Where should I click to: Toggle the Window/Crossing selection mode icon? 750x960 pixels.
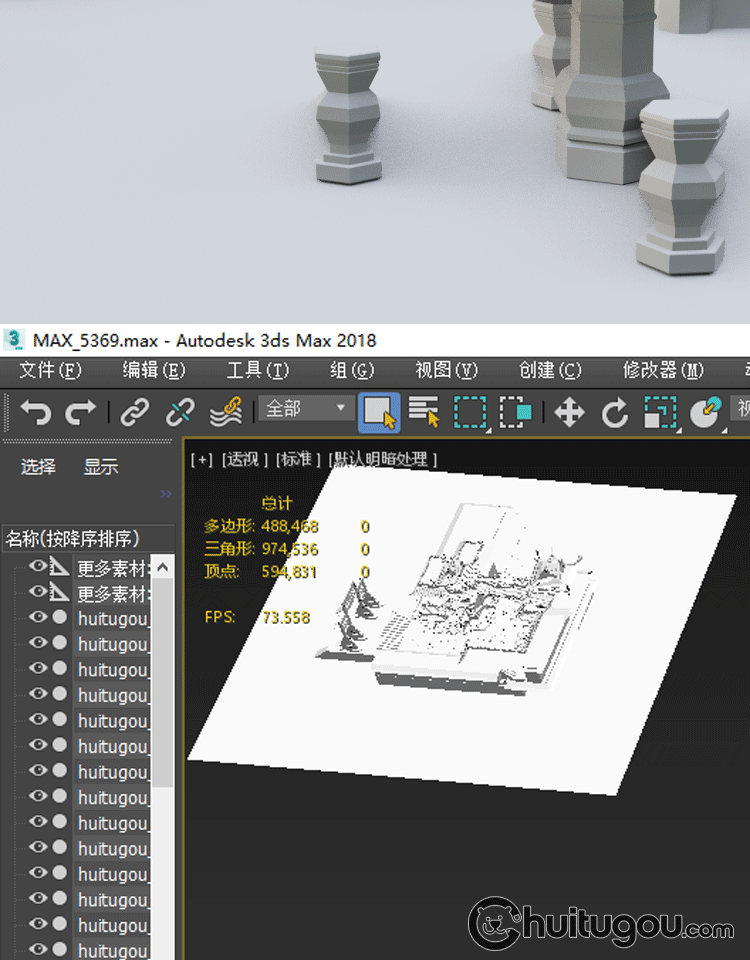tap(516, 411)
